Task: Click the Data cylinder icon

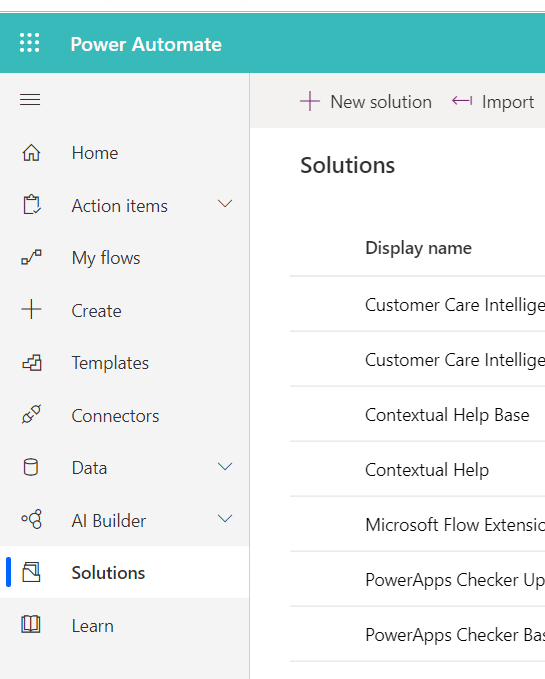Action: pyautogui.click(x=31, y=467)
